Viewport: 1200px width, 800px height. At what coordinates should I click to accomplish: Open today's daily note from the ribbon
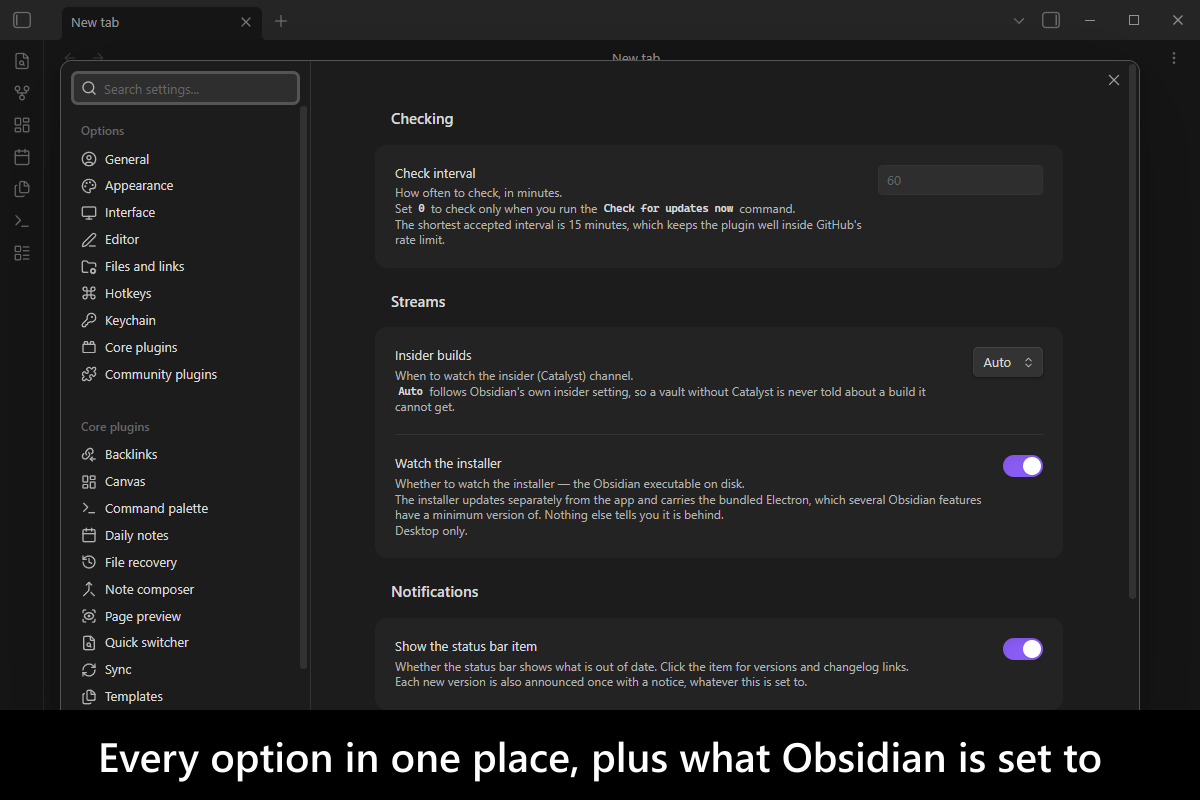(x=22, y=157)
